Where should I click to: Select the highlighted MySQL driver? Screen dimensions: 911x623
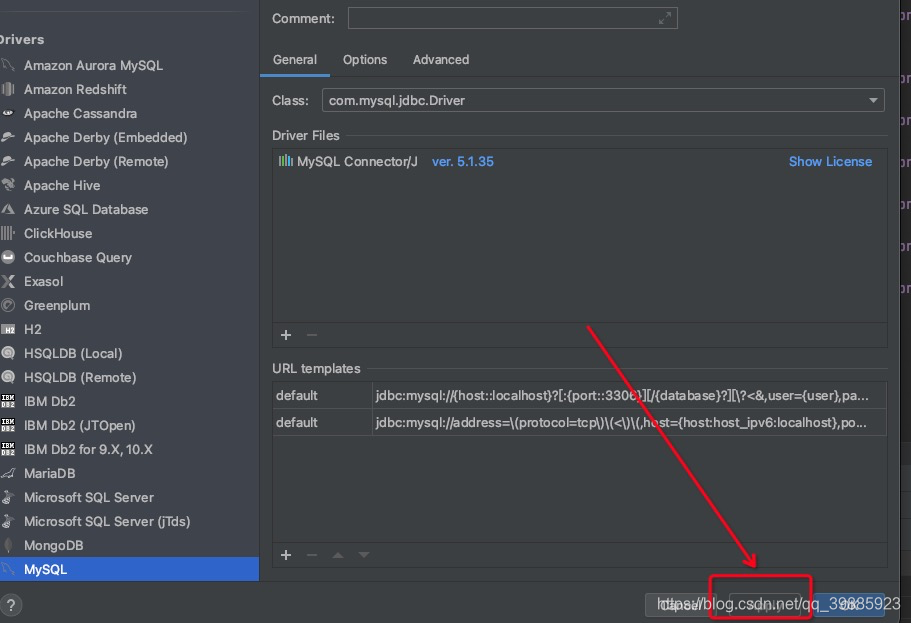(x=129, y=570)
